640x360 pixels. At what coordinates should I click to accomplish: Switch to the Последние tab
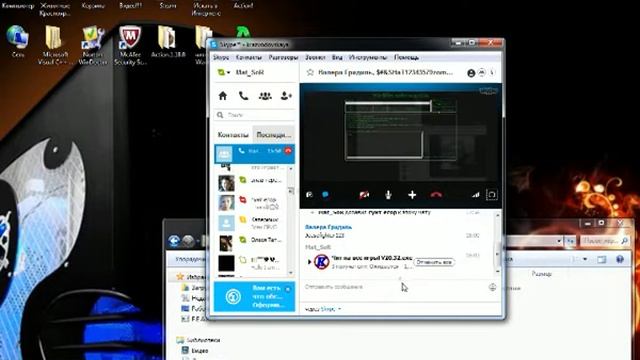273,135
